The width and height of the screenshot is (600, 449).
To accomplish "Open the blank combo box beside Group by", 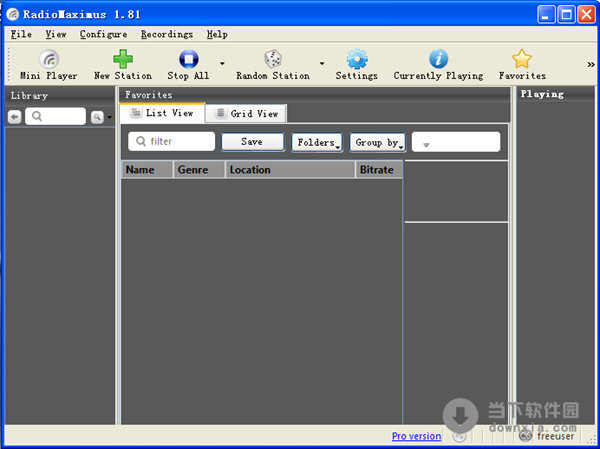I will click(x=456, y=142).
